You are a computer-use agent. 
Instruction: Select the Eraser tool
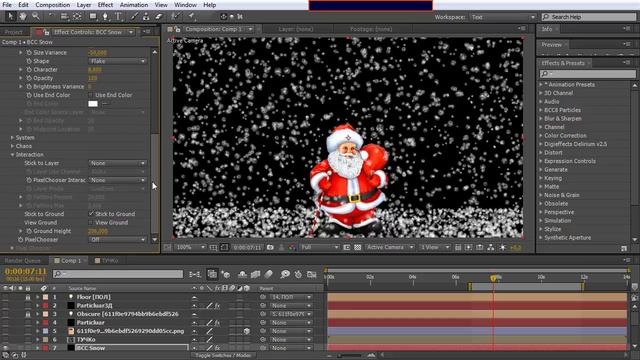tap(158, 16)
